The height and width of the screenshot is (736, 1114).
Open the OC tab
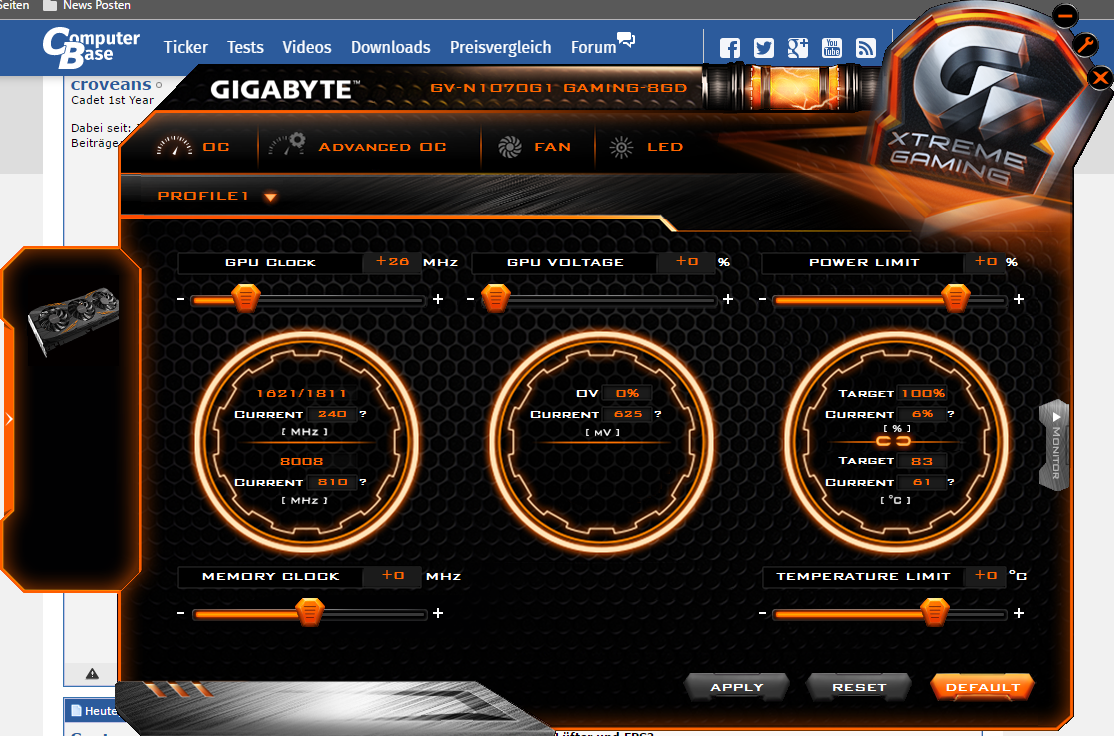[x=193, y=146]
